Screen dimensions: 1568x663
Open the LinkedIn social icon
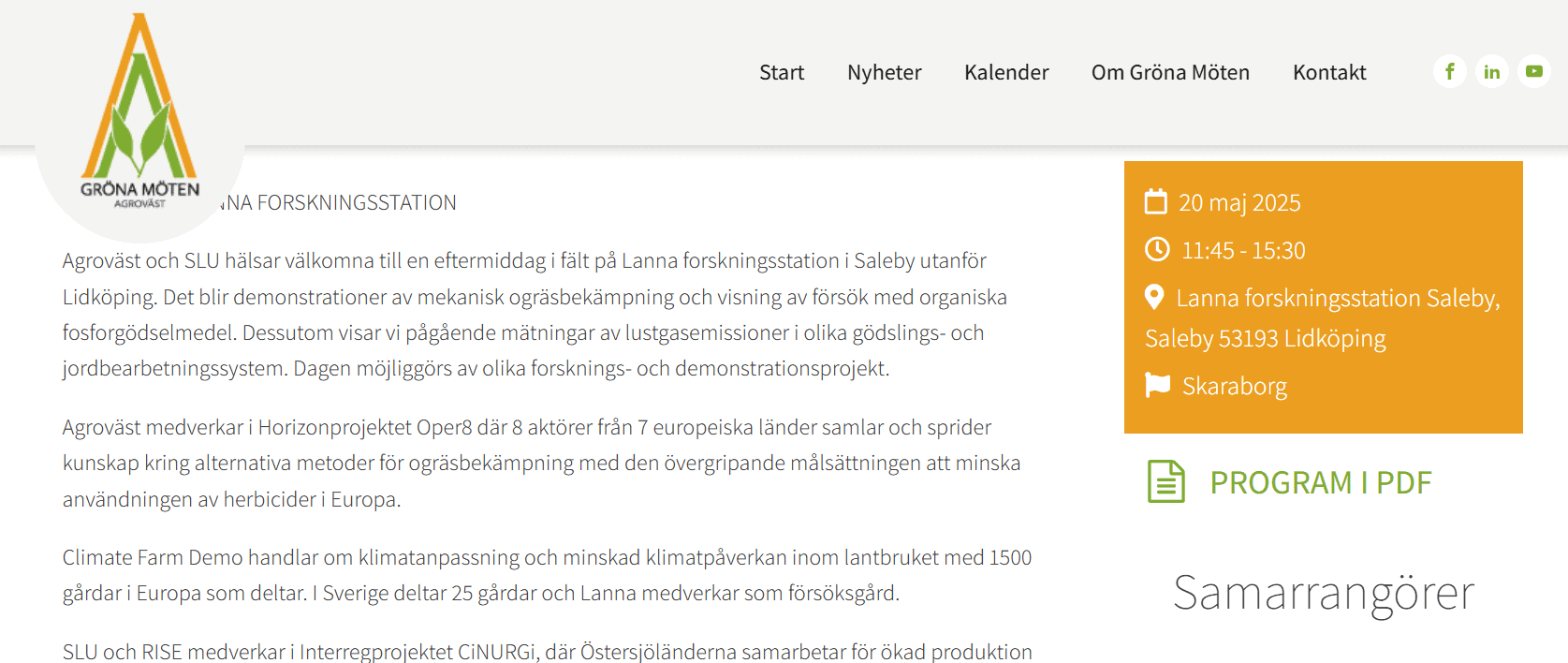pyautogui.click(x=1492, y=71)
